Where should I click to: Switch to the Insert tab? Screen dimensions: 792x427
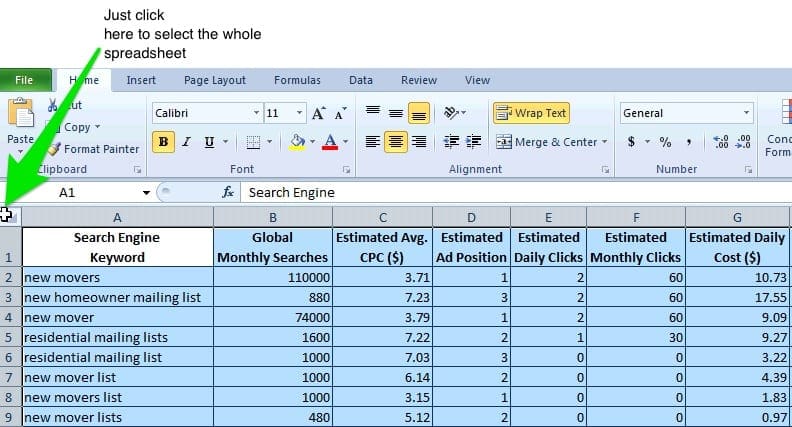141,80
